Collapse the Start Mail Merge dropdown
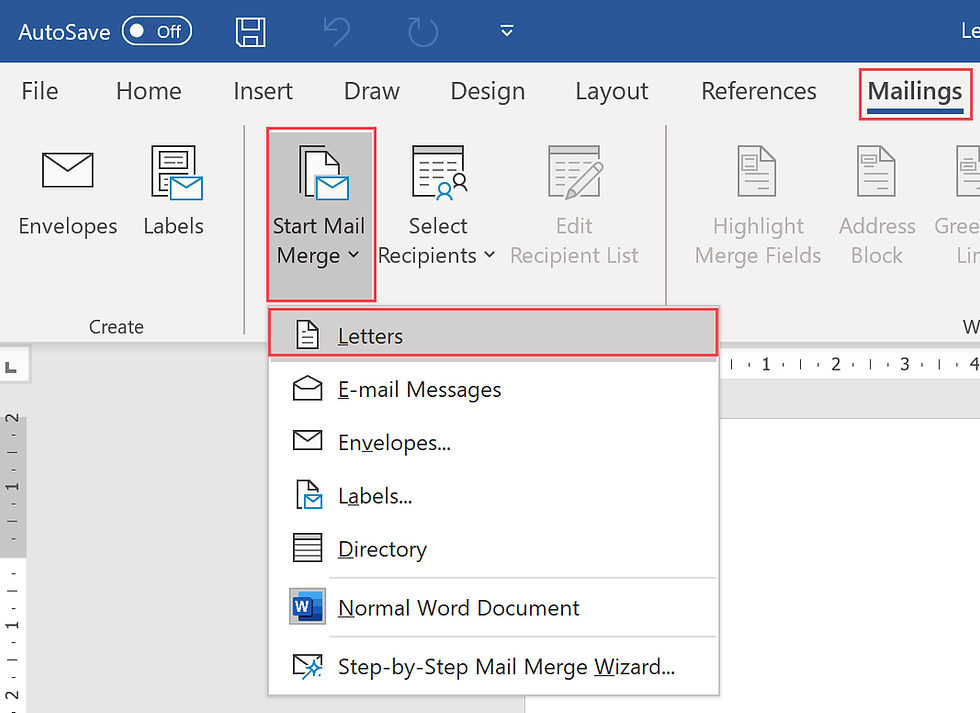Viewport: 980px width, 713px height. [x=321, y=214]
